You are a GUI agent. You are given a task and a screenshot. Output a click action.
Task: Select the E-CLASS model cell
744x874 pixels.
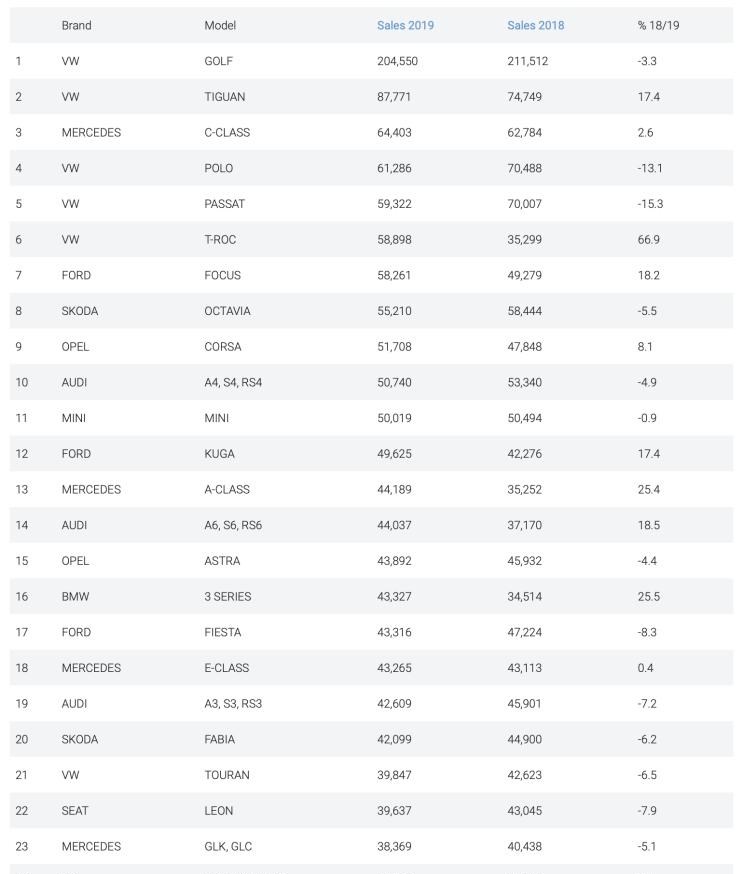(x=227, y=667)
